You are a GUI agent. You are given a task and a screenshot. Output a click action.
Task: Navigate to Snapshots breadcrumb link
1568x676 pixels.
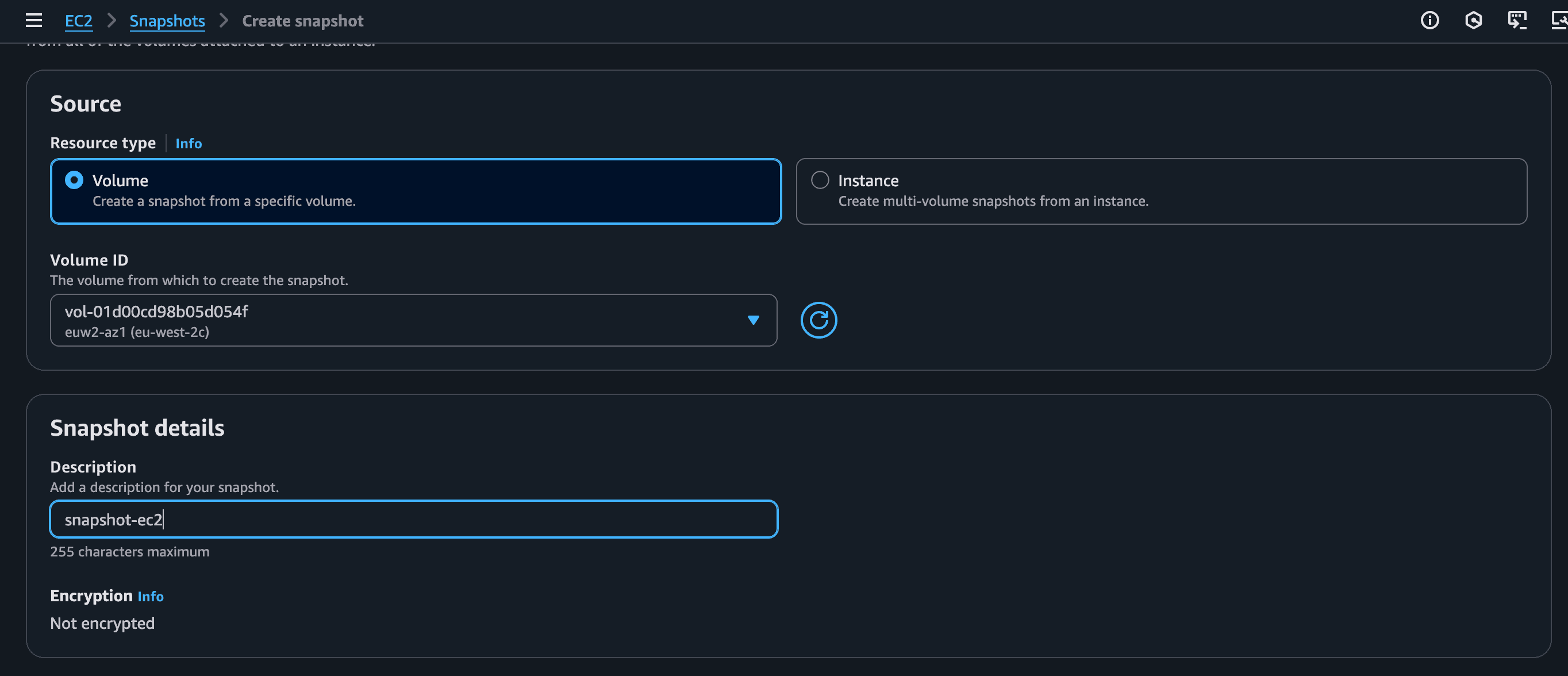click(167, 21)
